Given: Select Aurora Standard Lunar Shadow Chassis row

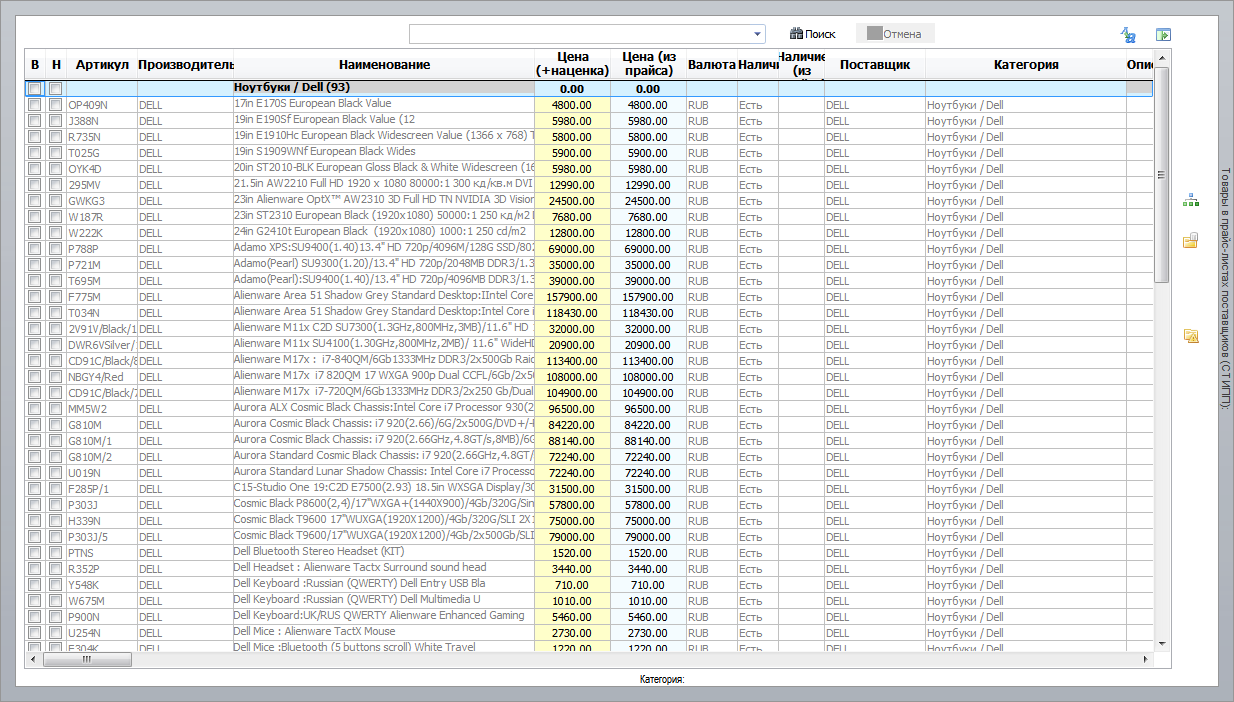Looking at the screenshot, I should (x=383, y=472).
